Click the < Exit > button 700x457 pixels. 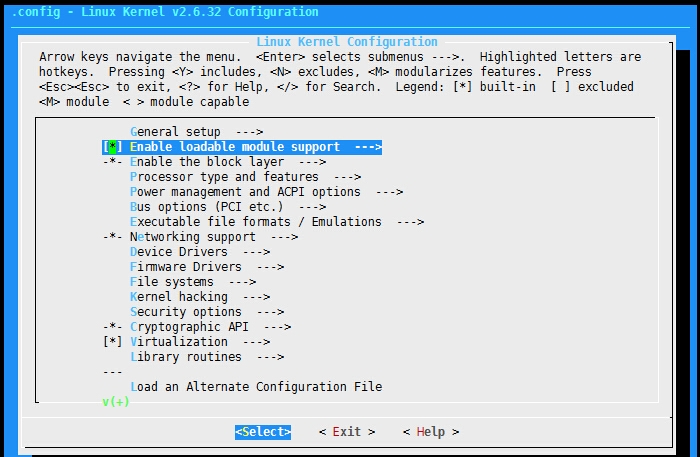(347, 432)
